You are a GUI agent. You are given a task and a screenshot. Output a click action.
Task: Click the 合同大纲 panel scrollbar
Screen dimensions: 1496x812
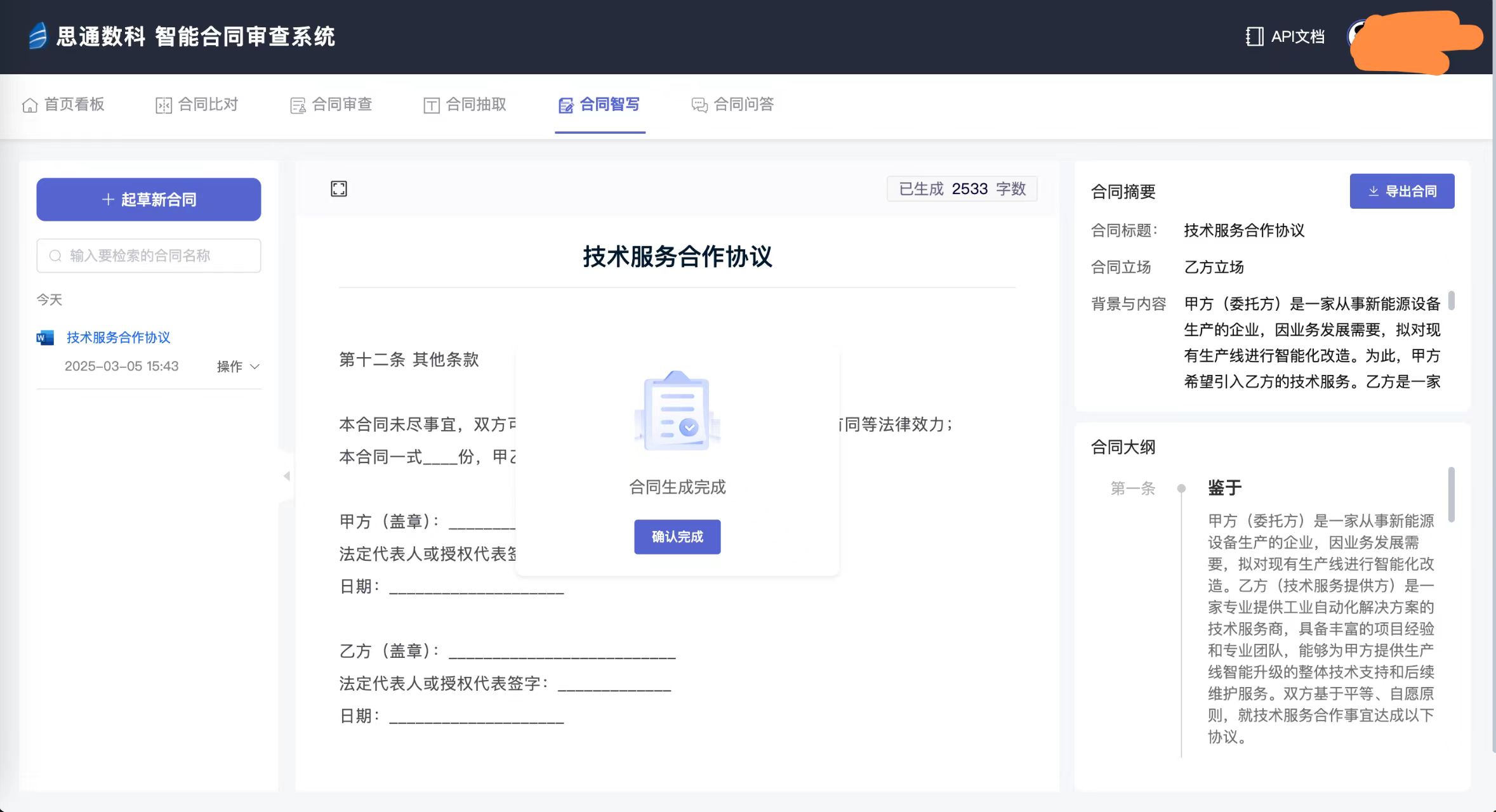coord(1451,495)
